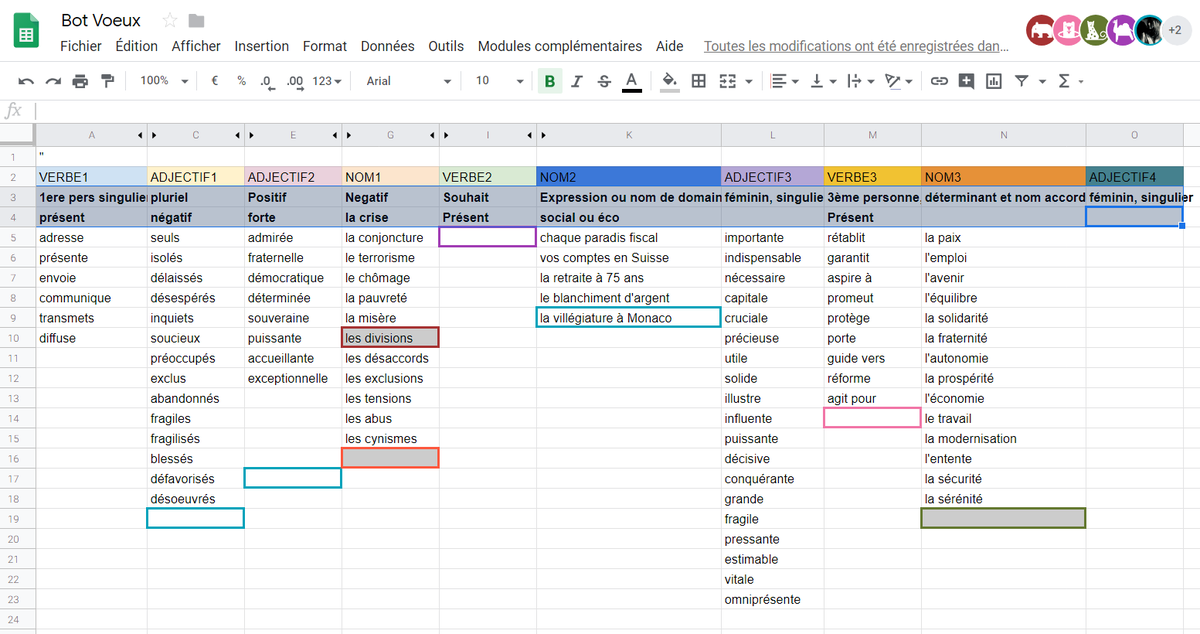The image size is (1200, 634).
Task: Open the Arial font dropdown
Action: pyautogui.click(x=408, y=81)
